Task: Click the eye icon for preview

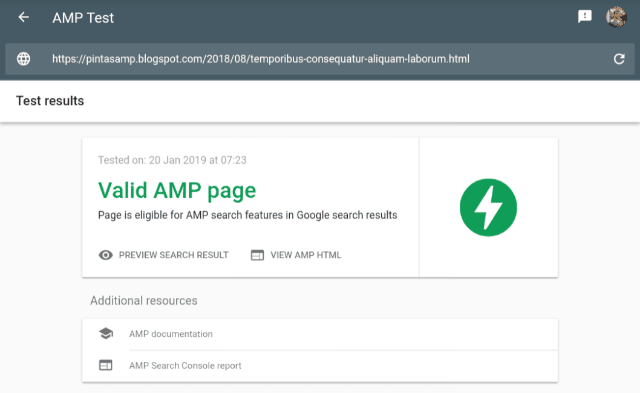Action: coord(106,255)
